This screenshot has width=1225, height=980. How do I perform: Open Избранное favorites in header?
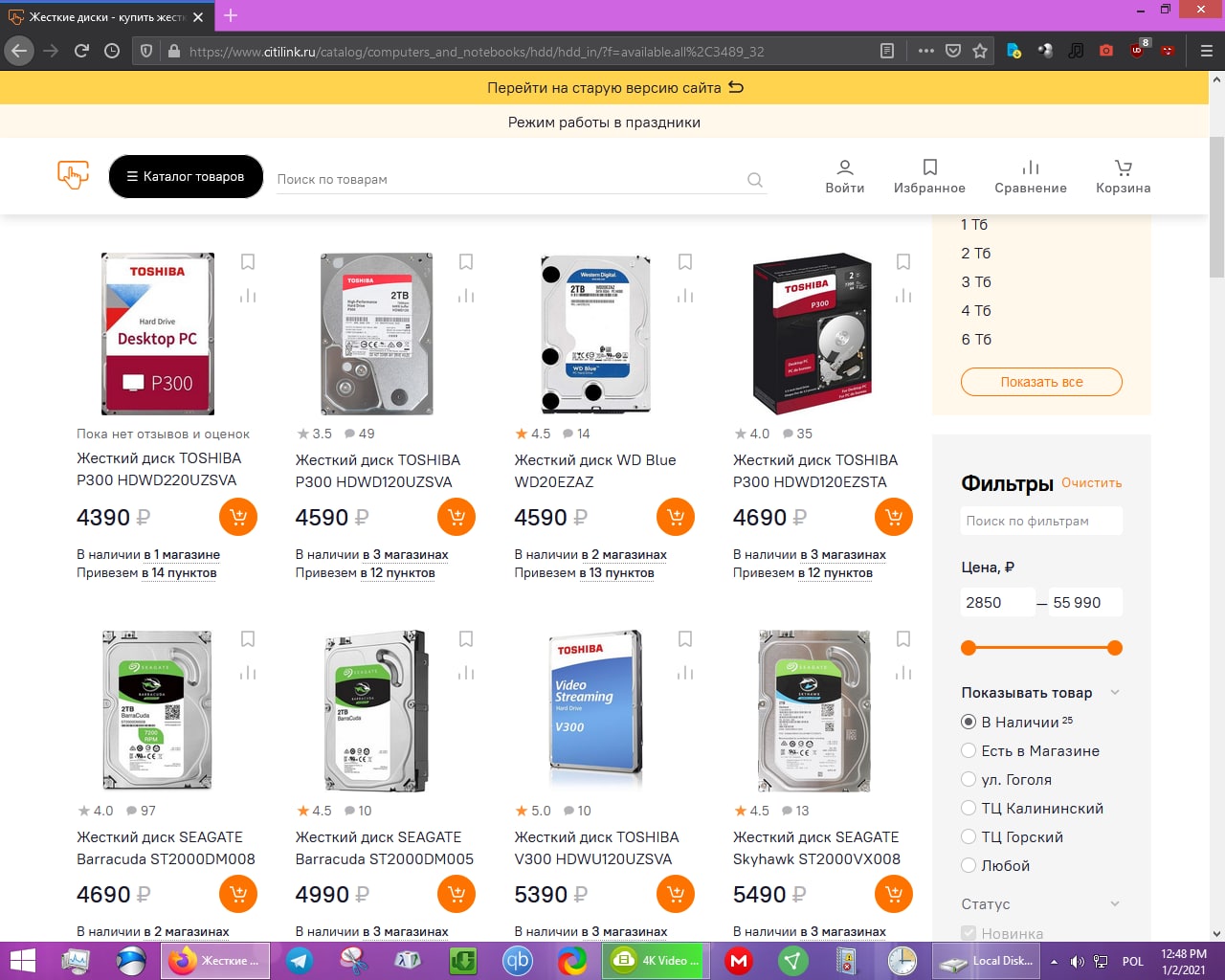pos(929,177)
